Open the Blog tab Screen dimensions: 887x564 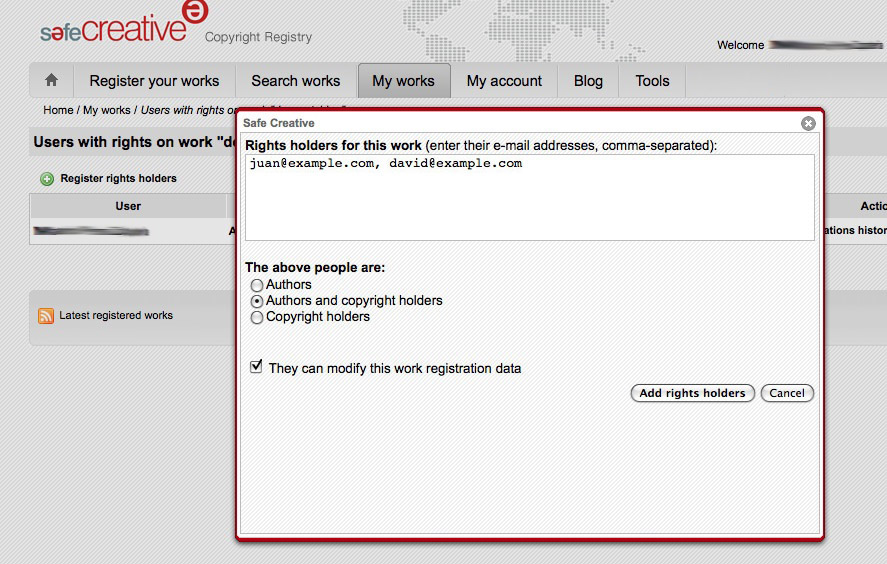coord(588,81)
